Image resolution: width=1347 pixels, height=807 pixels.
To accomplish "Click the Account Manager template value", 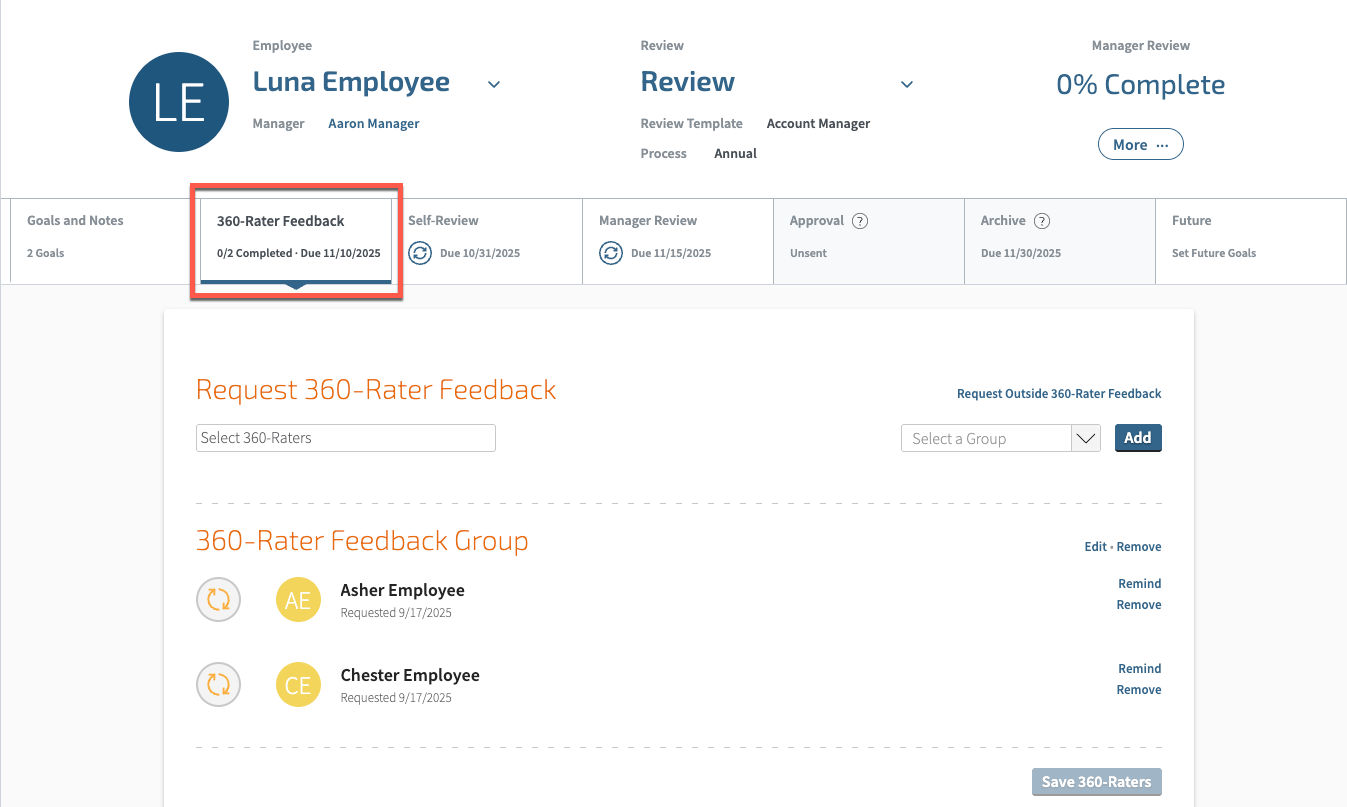I will coord(818,124).
